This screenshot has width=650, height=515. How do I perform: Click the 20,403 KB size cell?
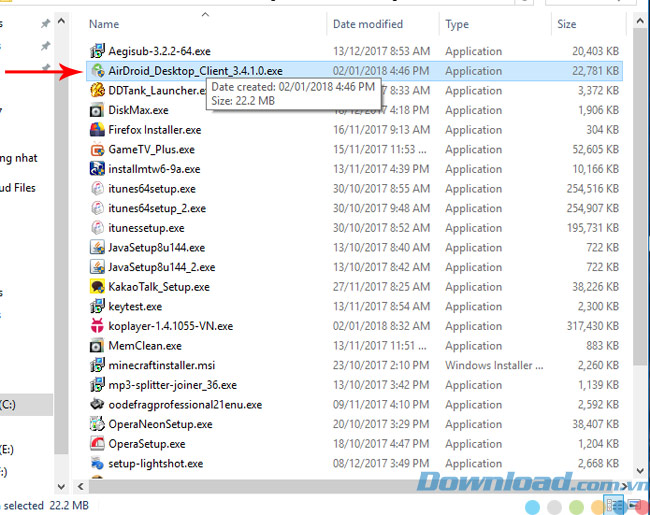(x=595, y=51)
